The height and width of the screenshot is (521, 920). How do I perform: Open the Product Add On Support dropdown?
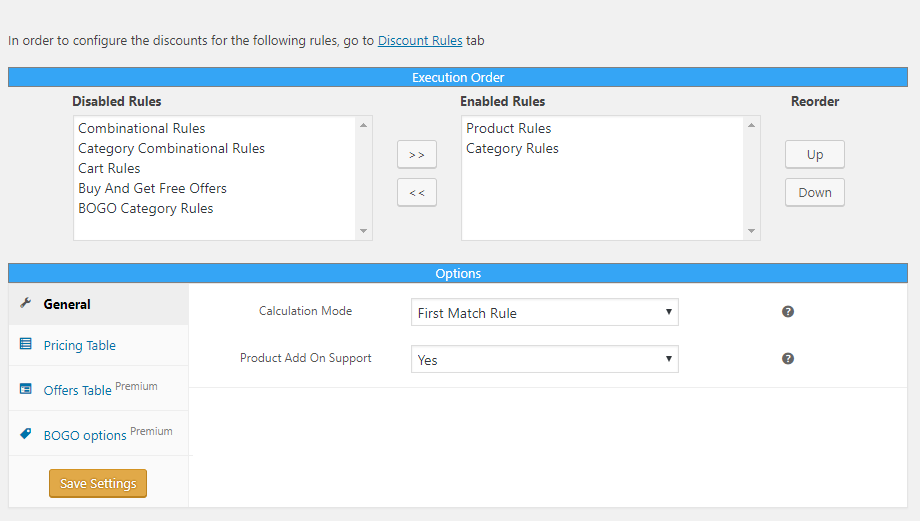[544, 359]
